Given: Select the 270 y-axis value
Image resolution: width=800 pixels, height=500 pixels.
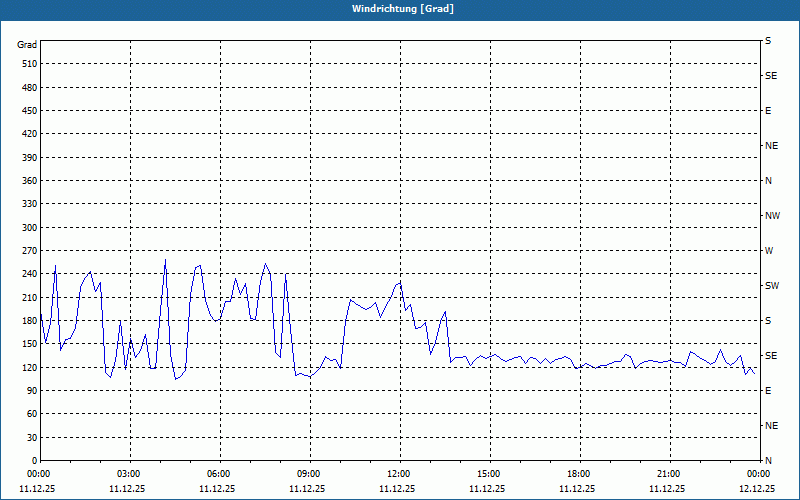Looking at the screenshot, I should coord(30,251).
